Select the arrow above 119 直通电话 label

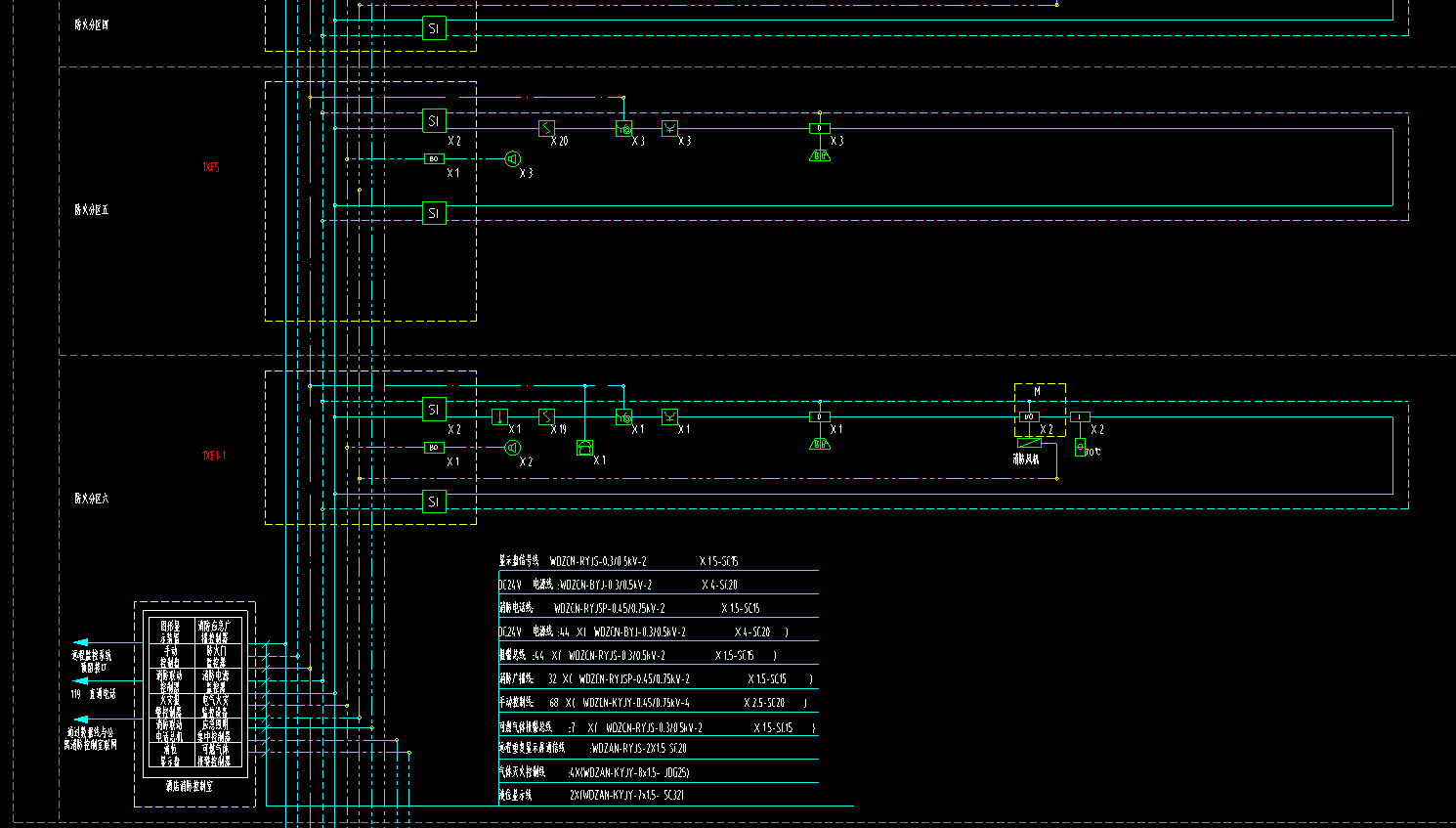tap(82, 680)
